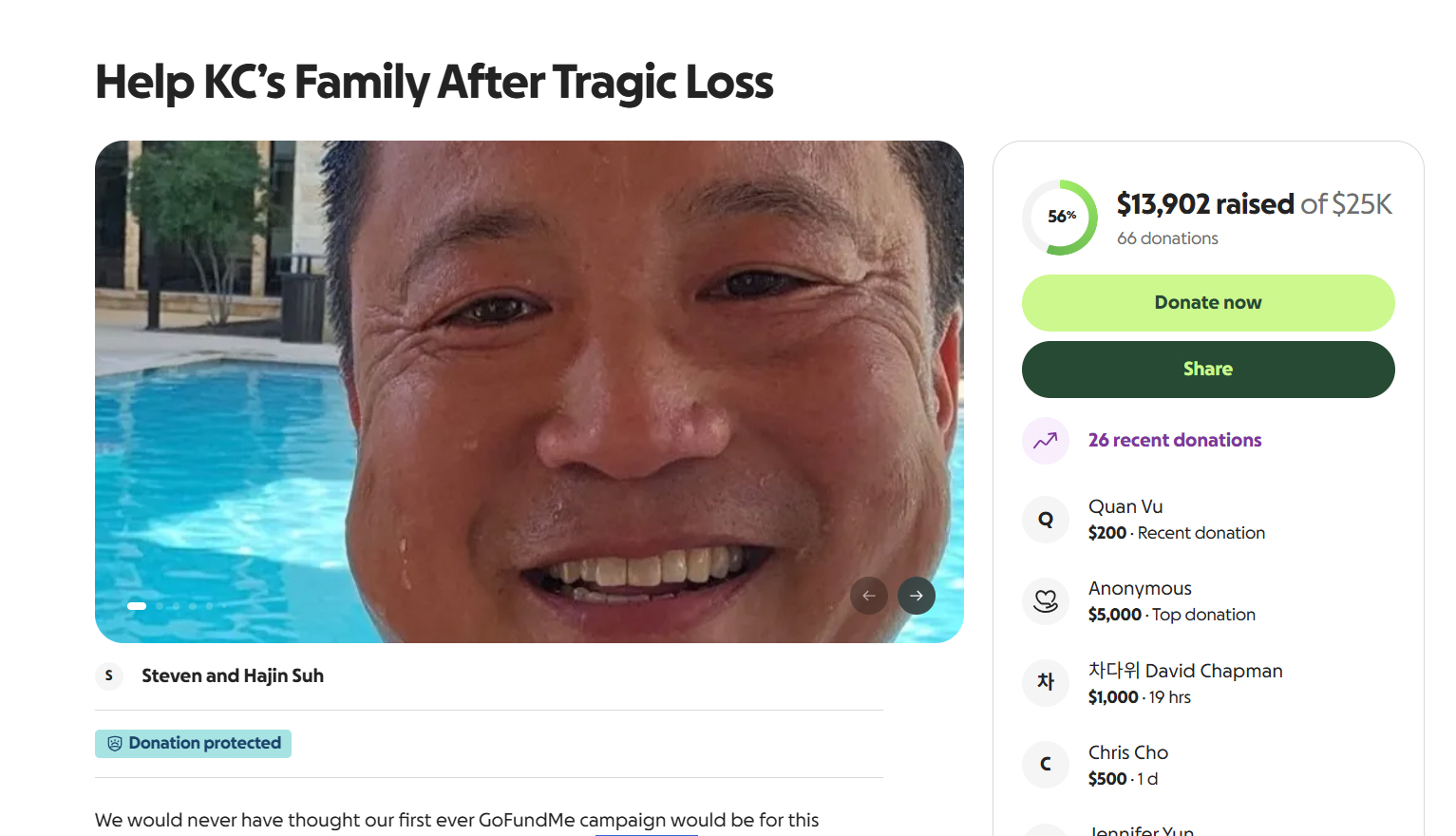The height and width of the screenshot is (836, 1456).
Task: Jump to the third carousel dot
Action: (x=177, y=606)
